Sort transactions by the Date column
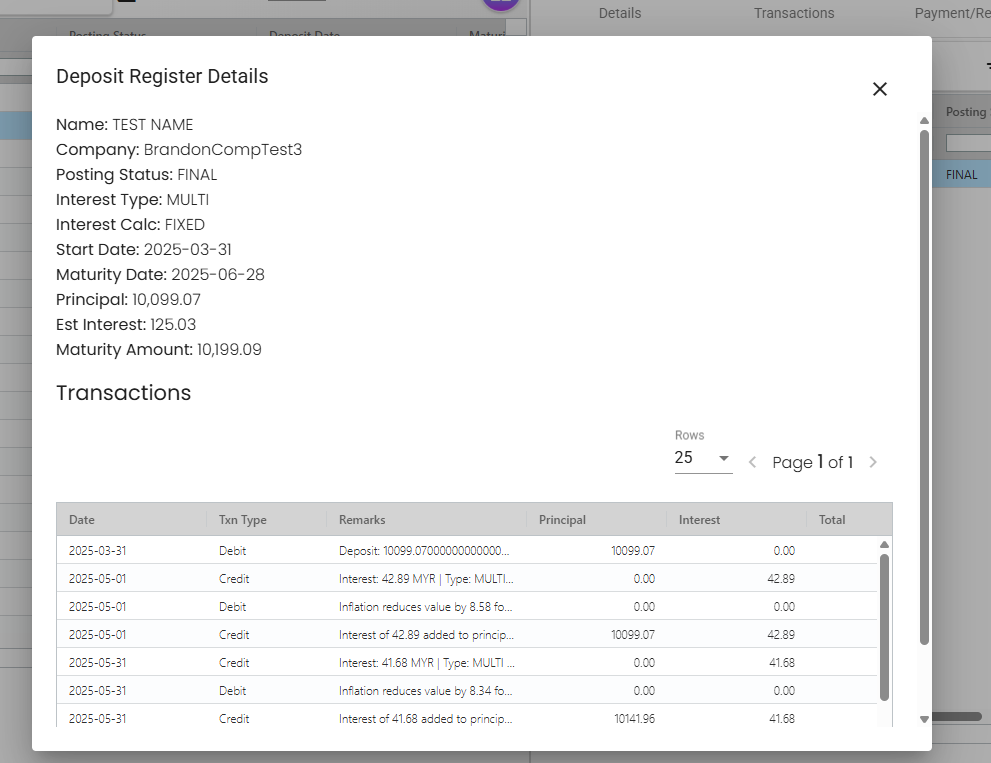 pos(79,519)
